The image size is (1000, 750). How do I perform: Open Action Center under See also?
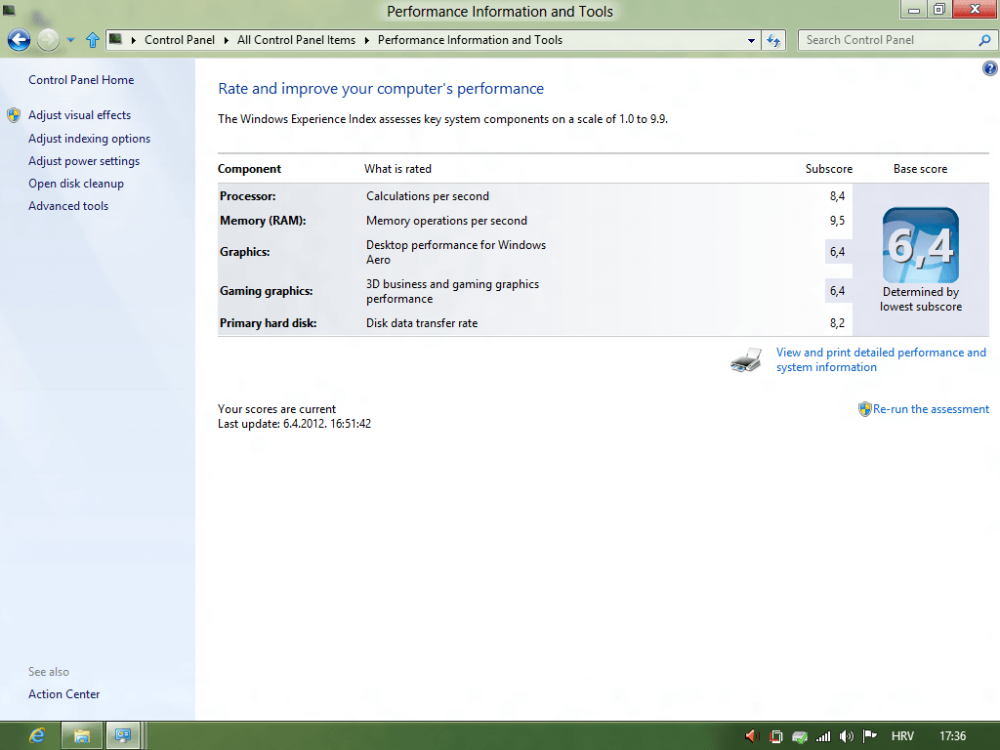point(64,694)
